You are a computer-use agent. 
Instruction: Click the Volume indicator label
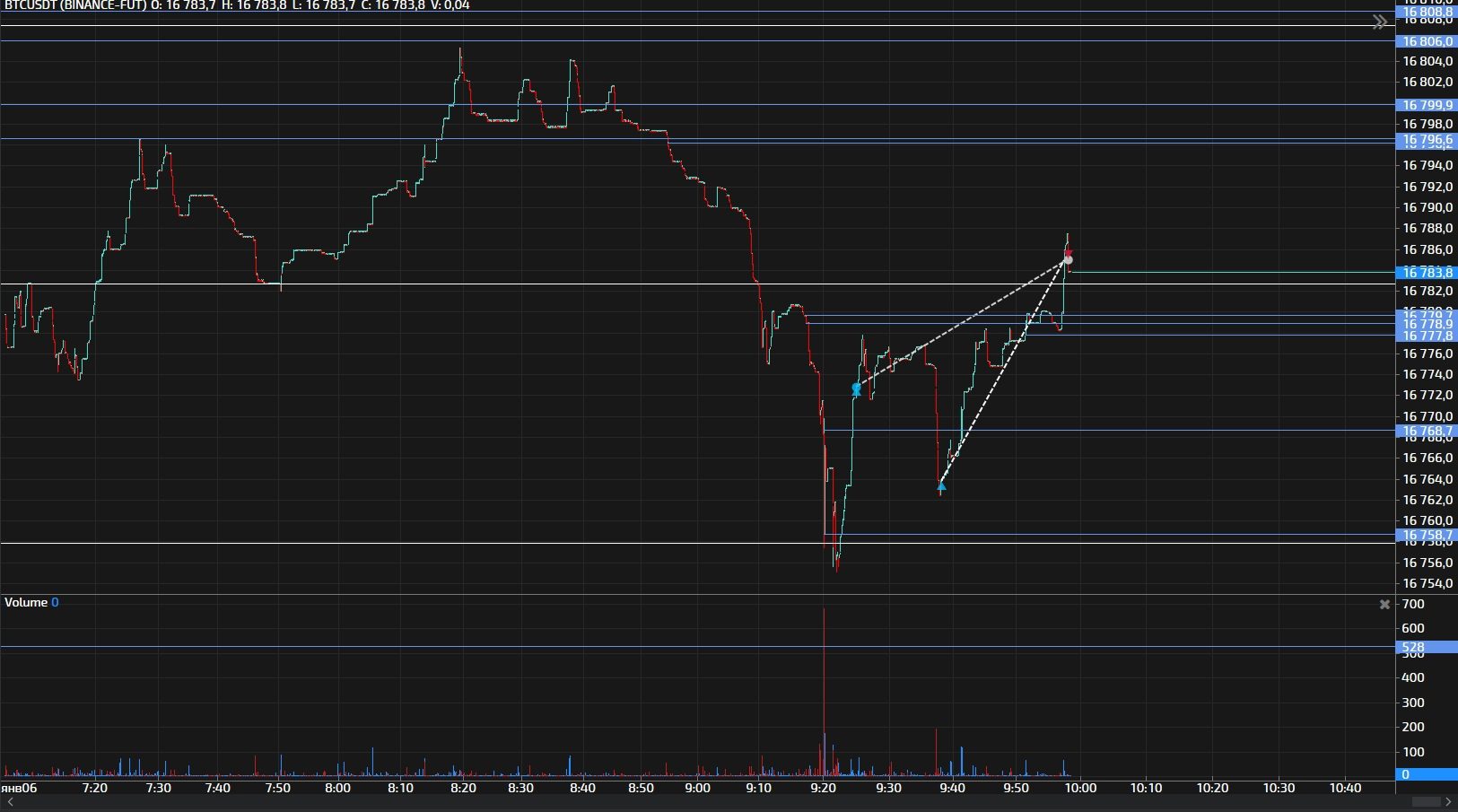(x=26, y=602)
